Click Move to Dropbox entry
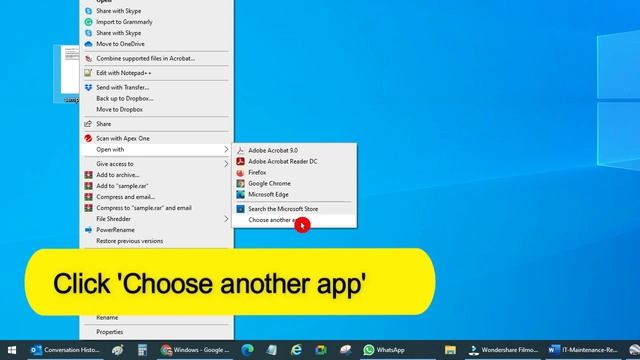 click(x=157, y=109)
